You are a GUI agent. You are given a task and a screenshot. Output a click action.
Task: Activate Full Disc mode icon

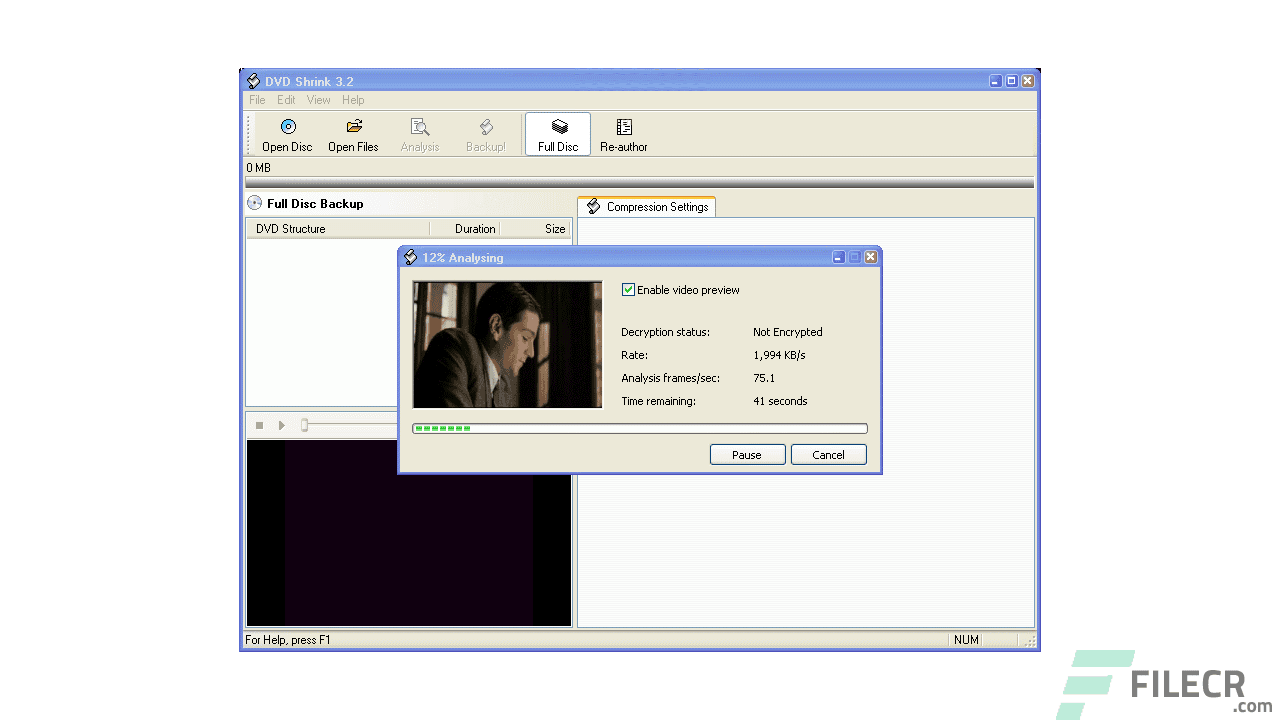coord(557,133)
